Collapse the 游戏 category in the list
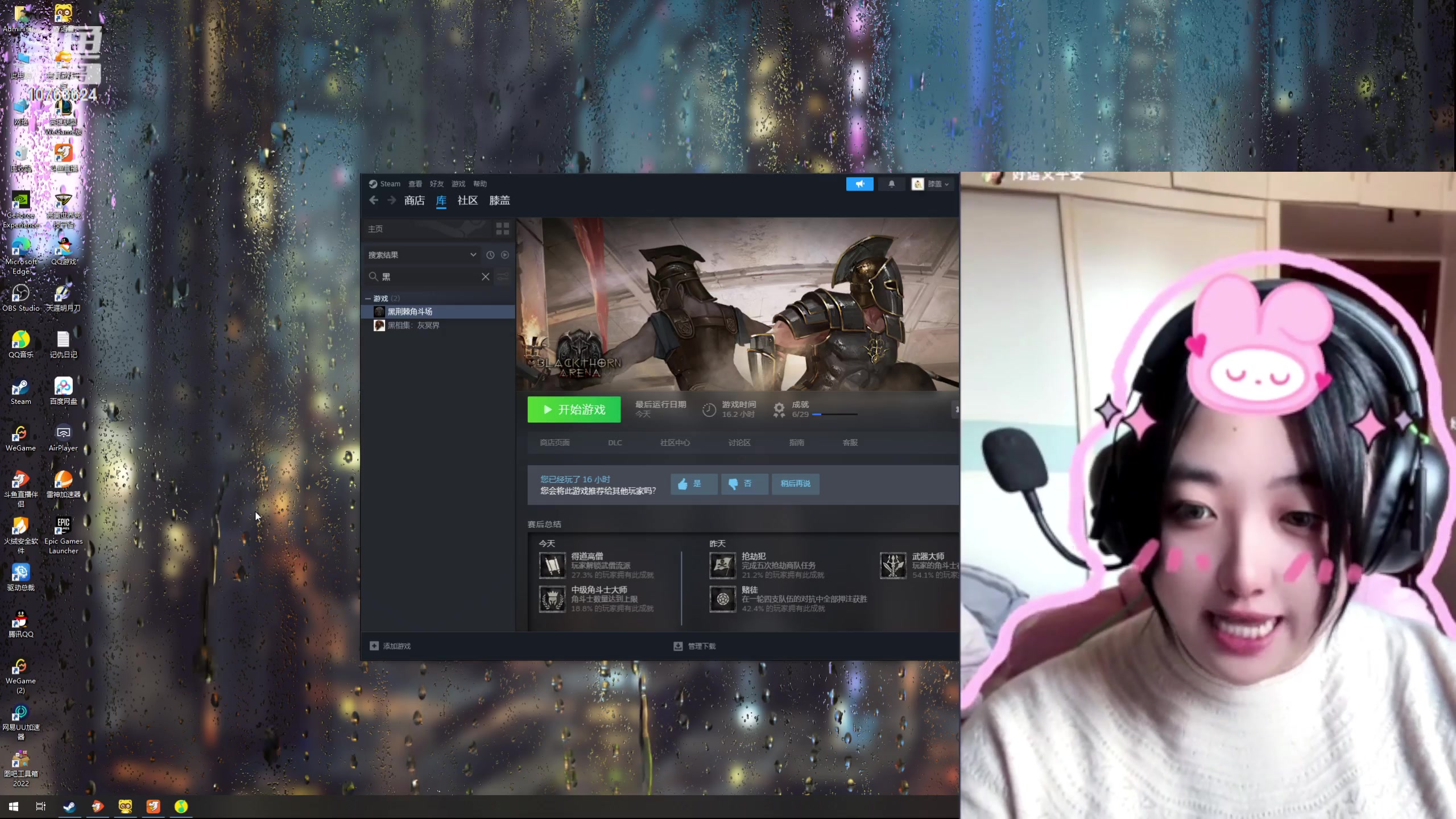 [369, 299]
